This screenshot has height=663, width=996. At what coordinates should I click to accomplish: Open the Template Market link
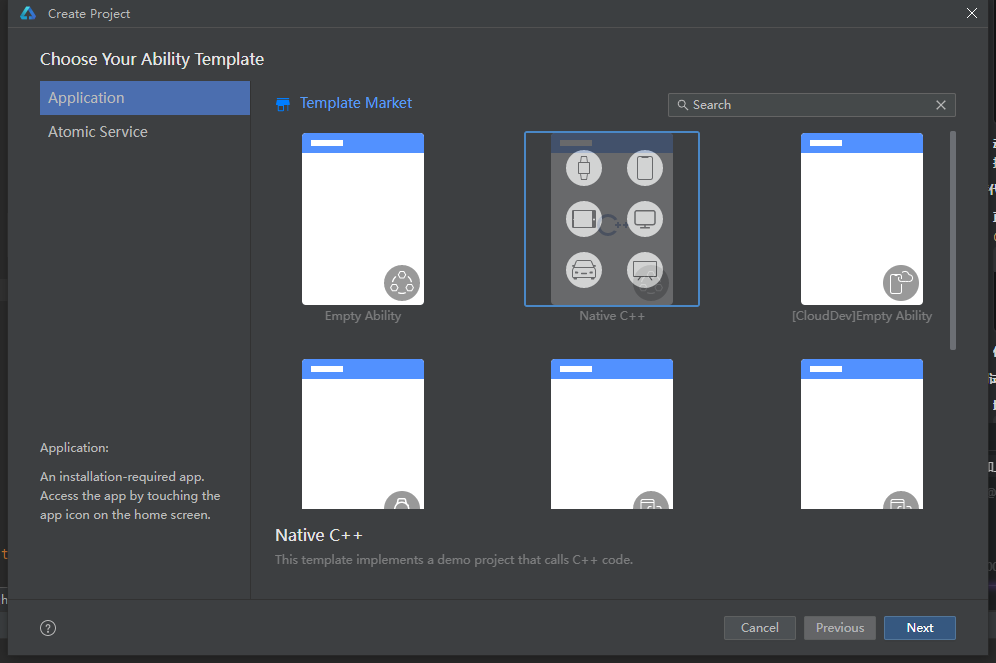tap(356, 103)
